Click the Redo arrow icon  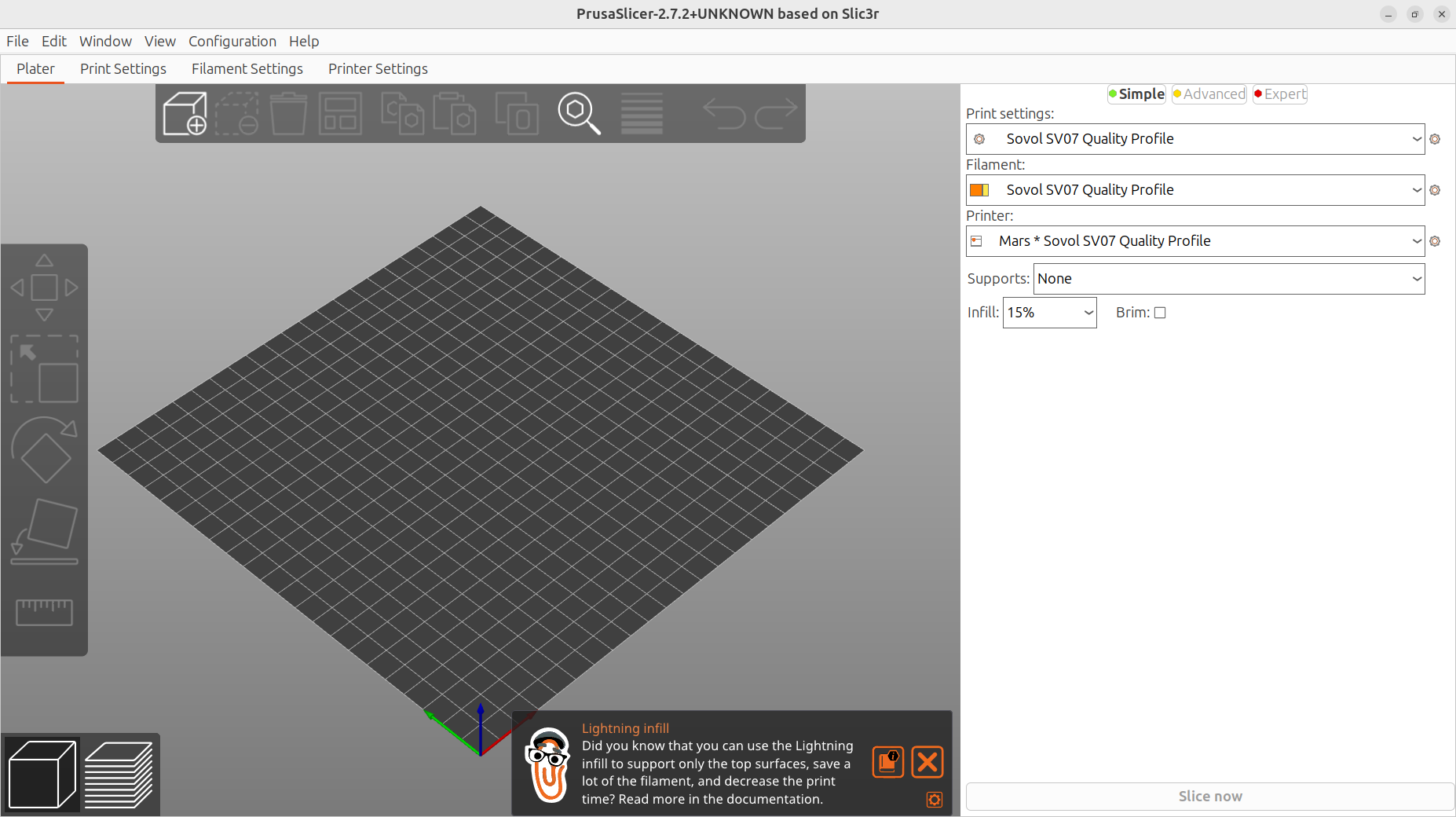click(x=776, y=114)
